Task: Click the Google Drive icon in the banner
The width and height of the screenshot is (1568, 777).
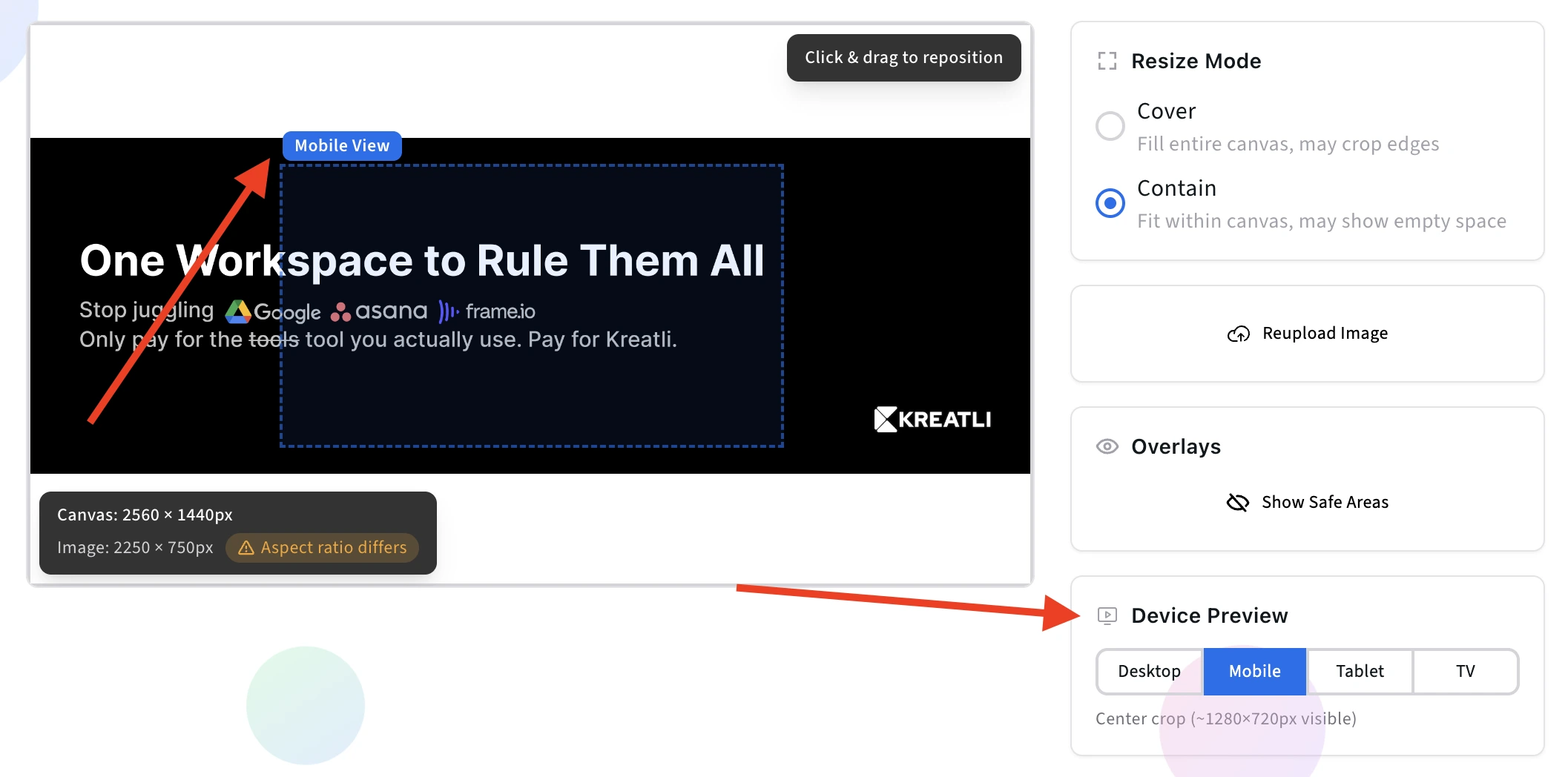Action: pos(237,311)
